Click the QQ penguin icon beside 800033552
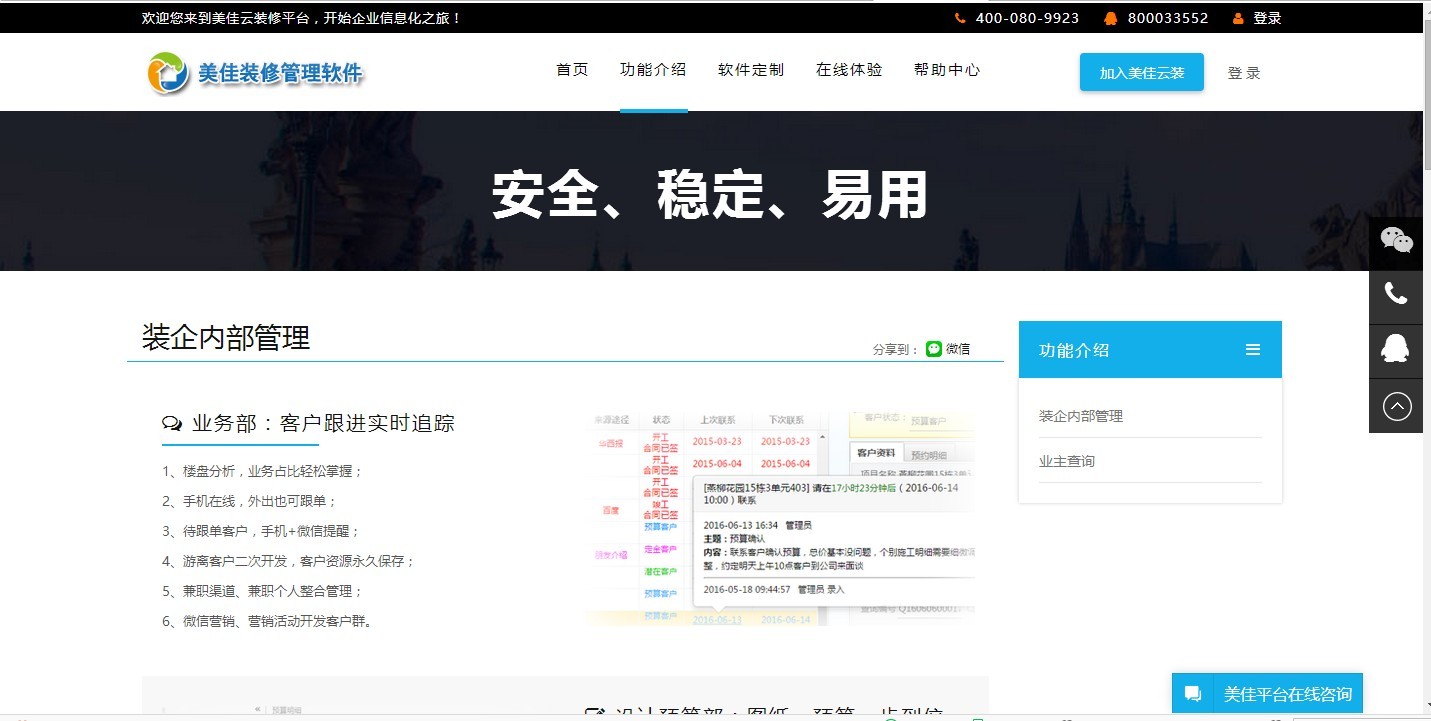Image resolution: width=1431 pixels, height=721 pixels. tap(1110, 17)
